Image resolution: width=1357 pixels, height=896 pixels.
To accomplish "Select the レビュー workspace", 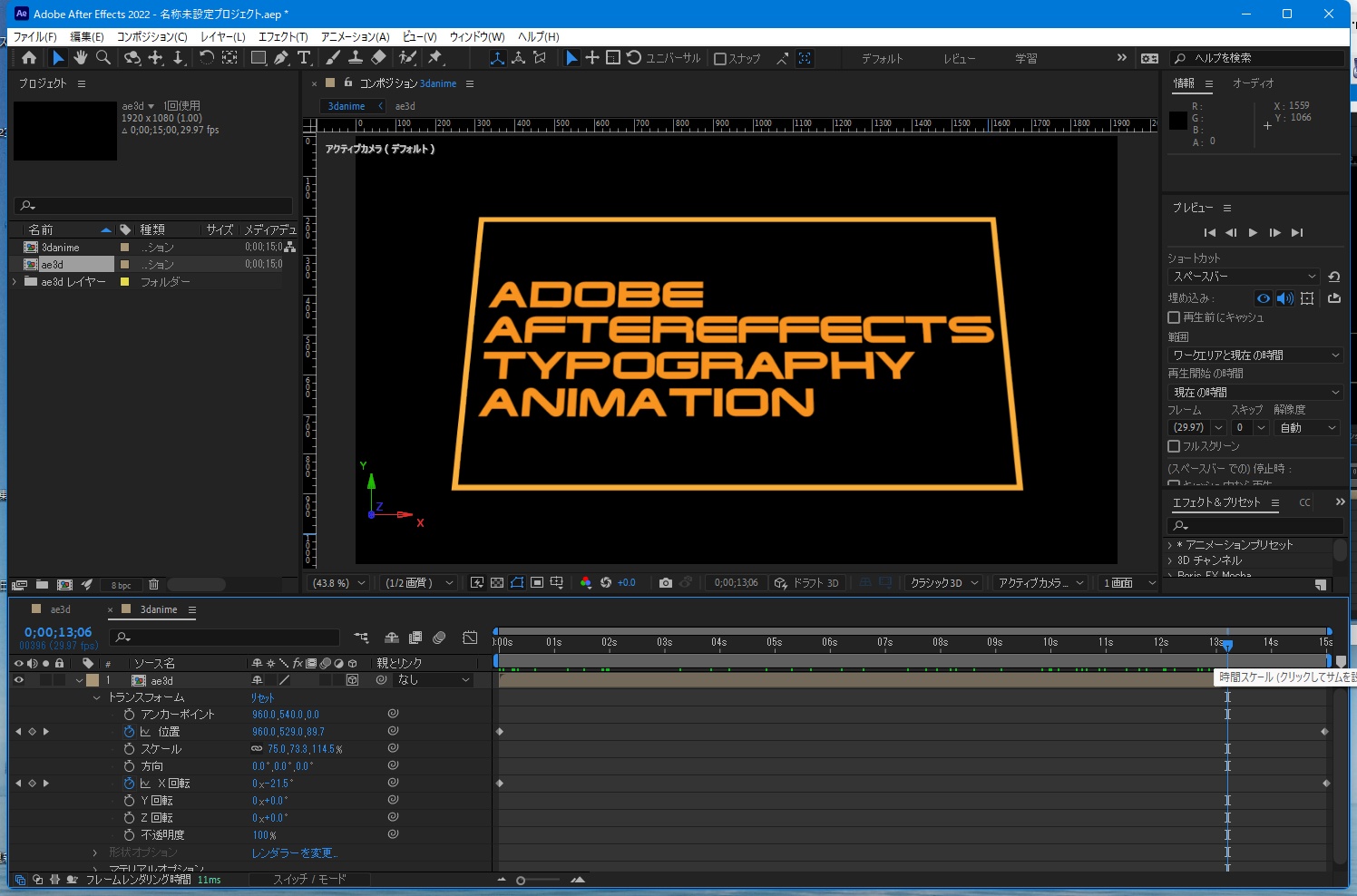I will coord(960,59).
